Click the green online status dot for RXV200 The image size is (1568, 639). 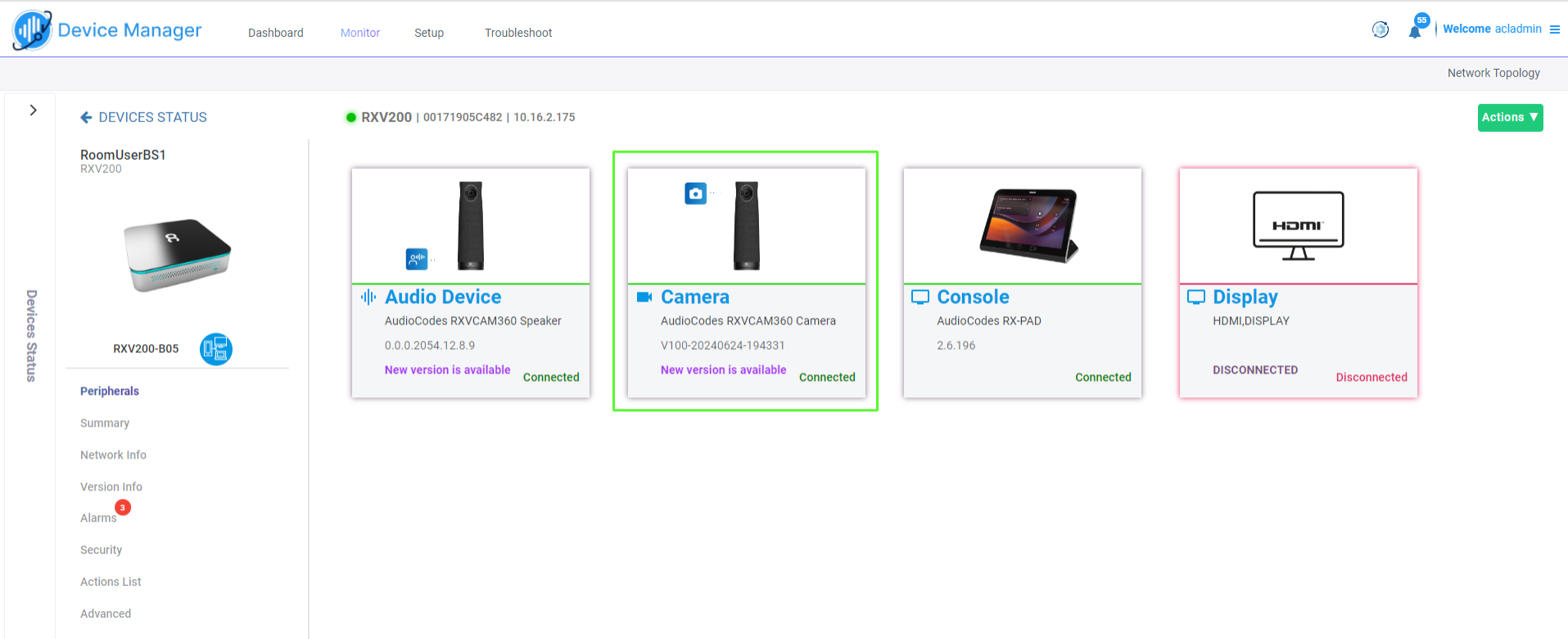[x=351, y=117]
